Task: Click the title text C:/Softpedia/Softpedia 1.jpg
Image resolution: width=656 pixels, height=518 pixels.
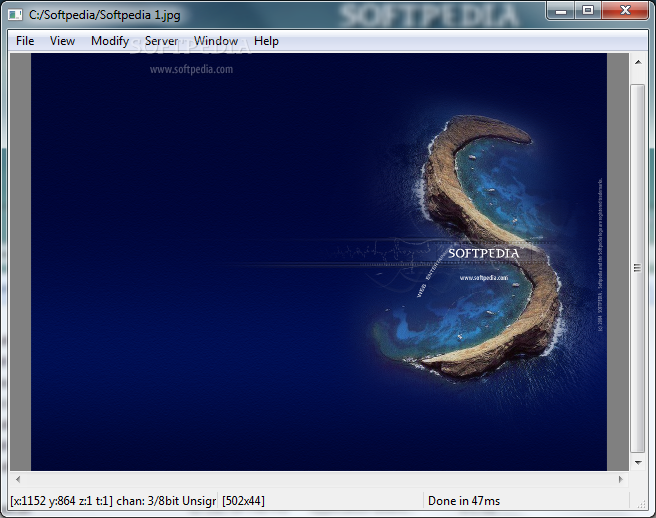Action: click(x=105, y=15)
